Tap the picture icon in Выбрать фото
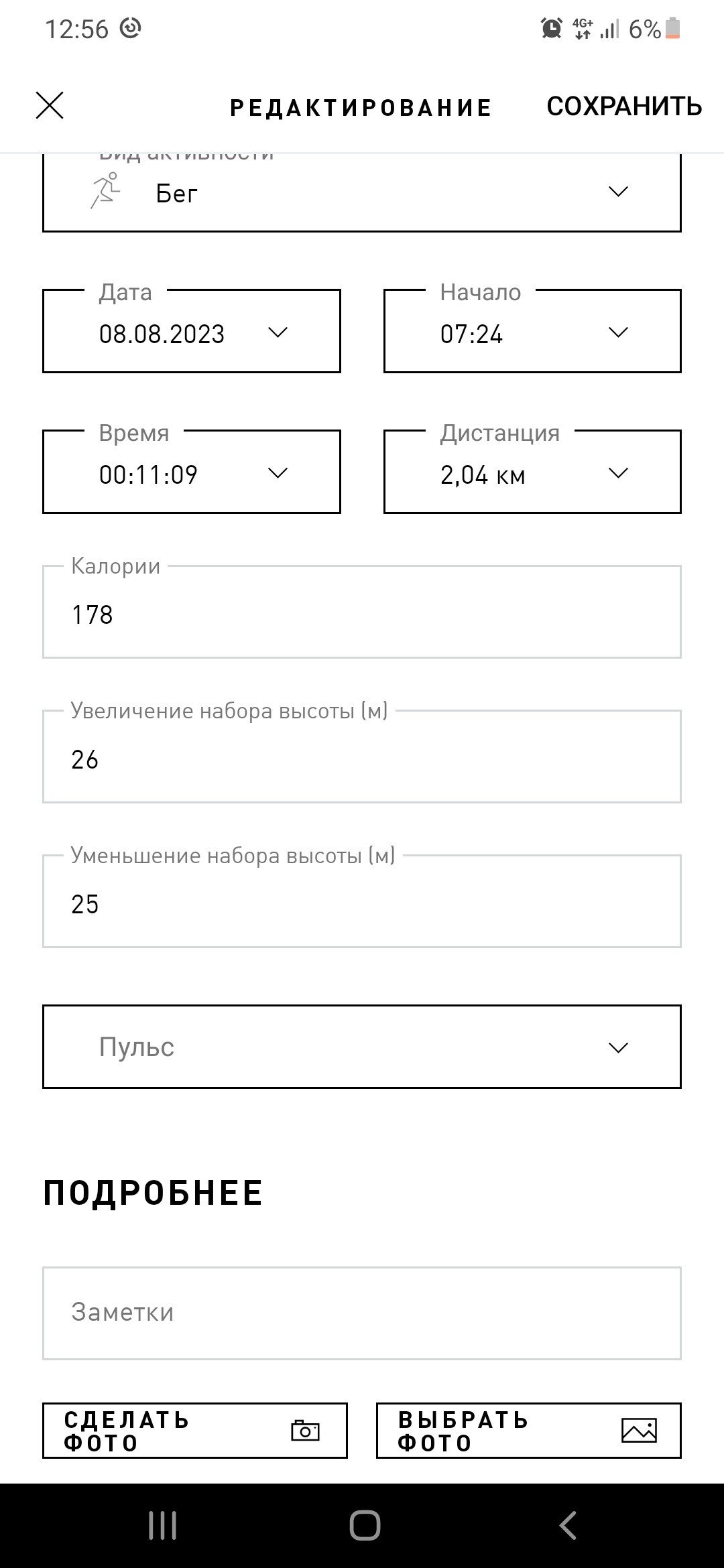This screenshot has width=724, height=1568. pyautogui.click(x=639, y=1430)
